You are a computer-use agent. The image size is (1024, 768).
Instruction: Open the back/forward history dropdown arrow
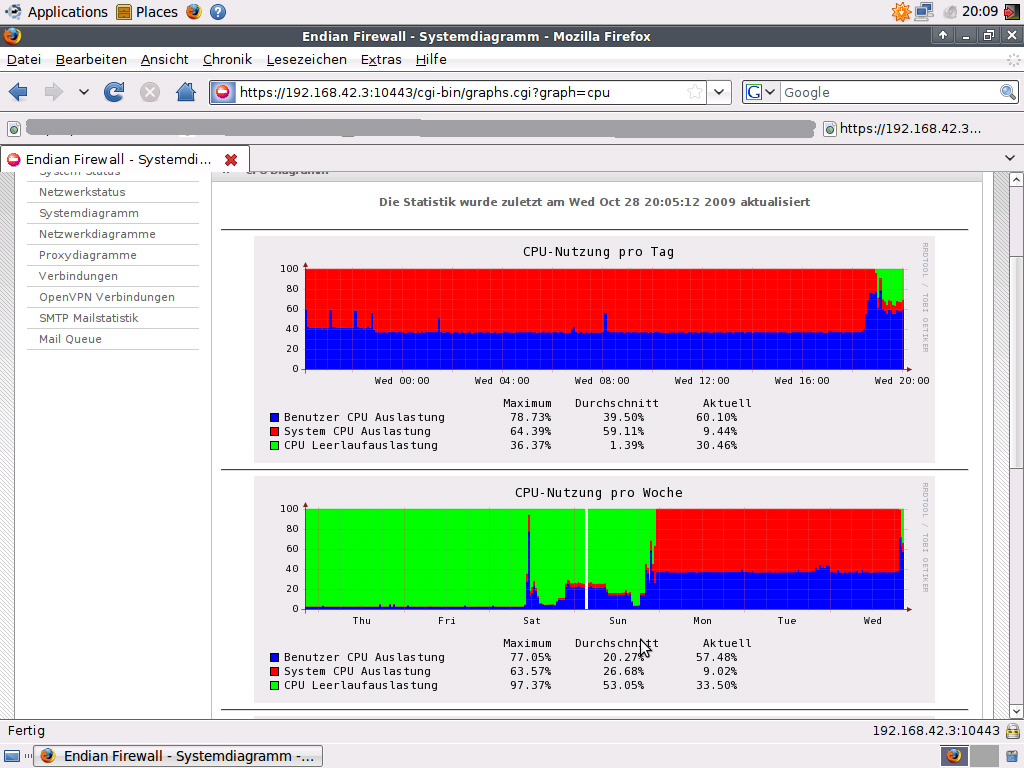(x=84, y=92)
